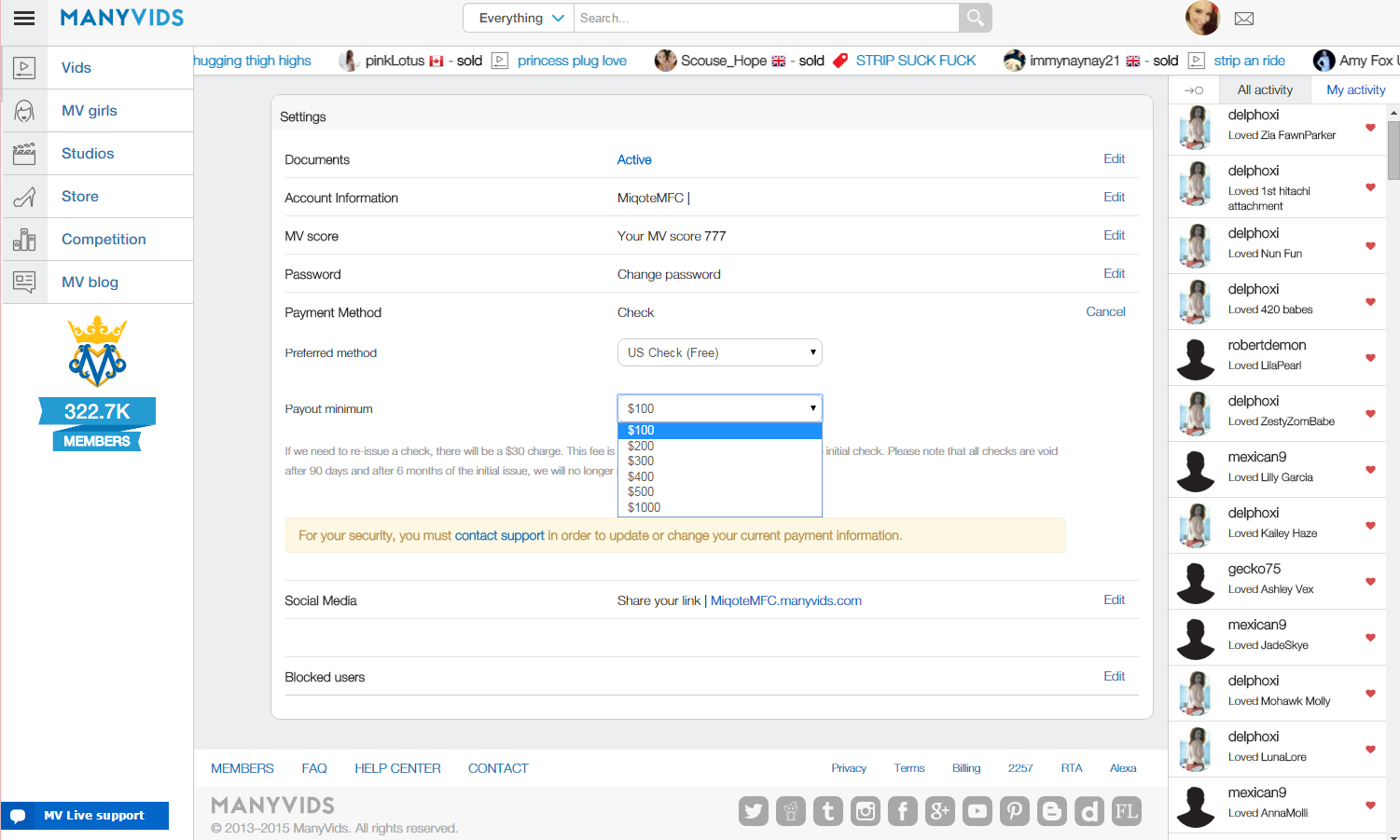Click the YouTube footer icon

coord(977,811)
